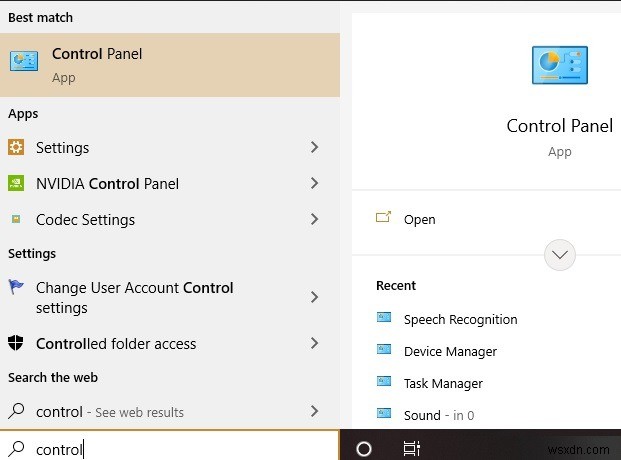Open Task View from the taskbar

pyautogui.click(x=411, y=449)
